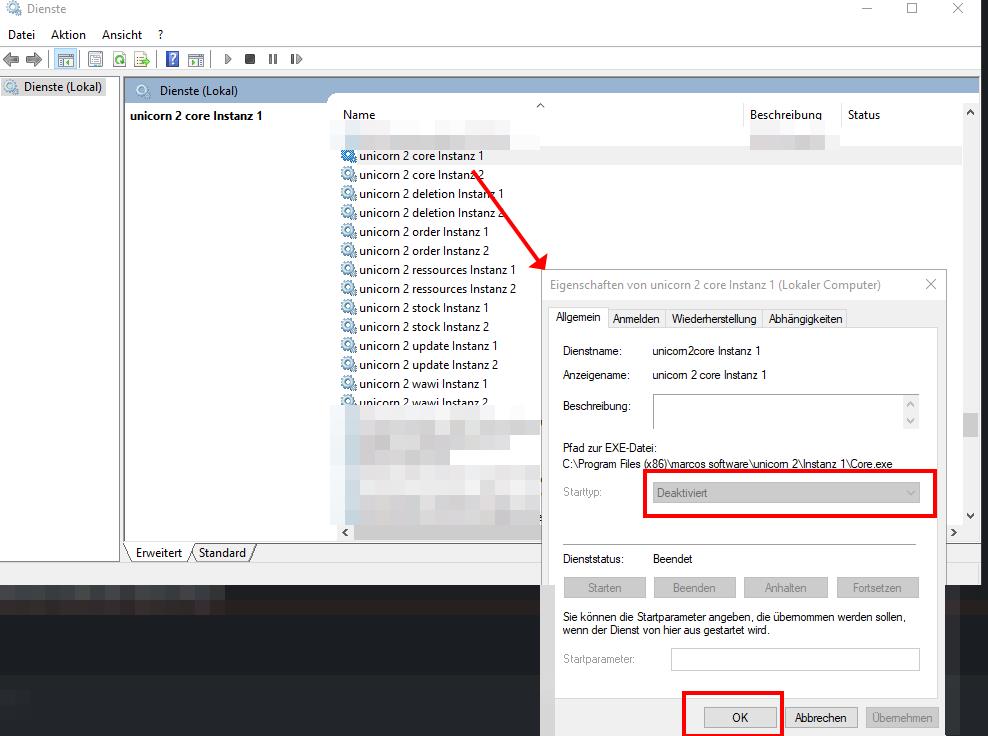Maximize the Dienste window
The width and height of the screenshot is (988, 736).
912,8
